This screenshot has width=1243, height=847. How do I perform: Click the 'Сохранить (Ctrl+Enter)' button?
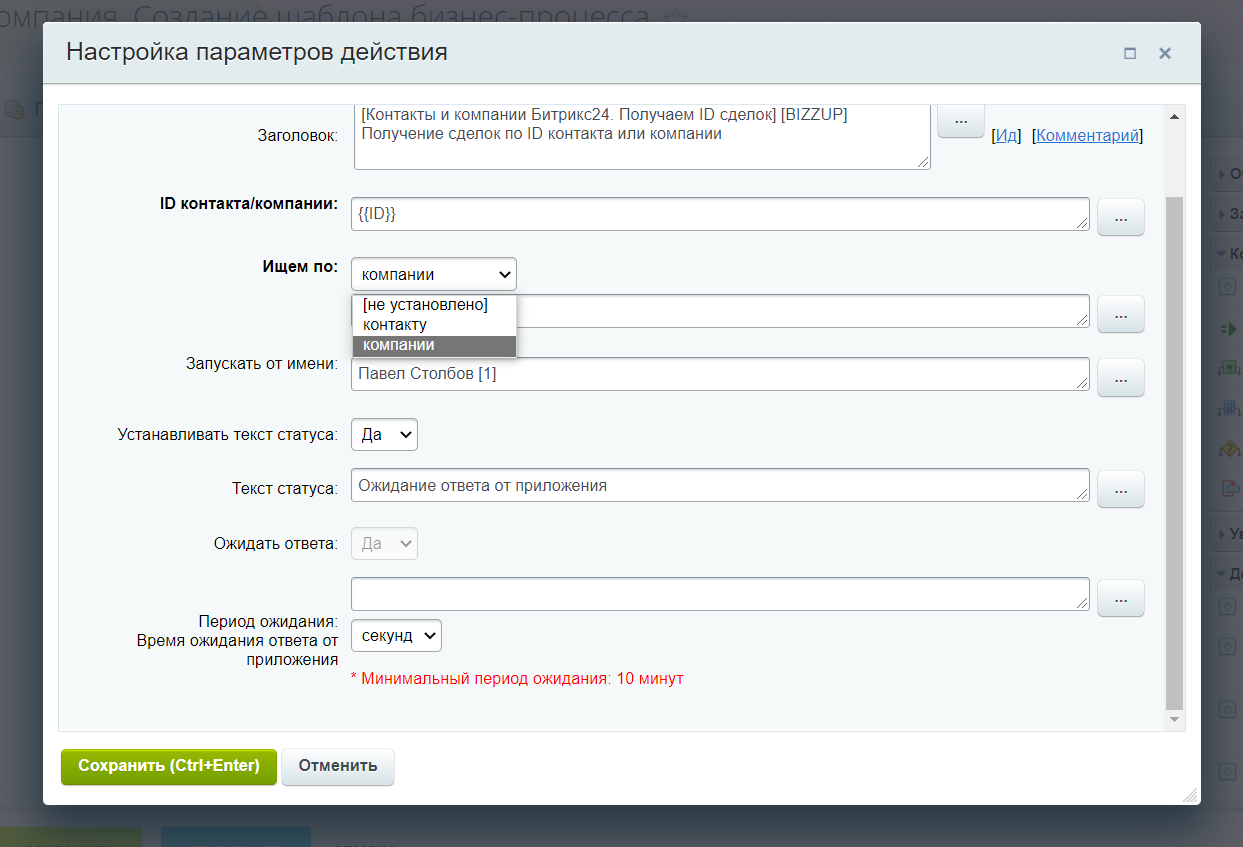coord(169,766)
